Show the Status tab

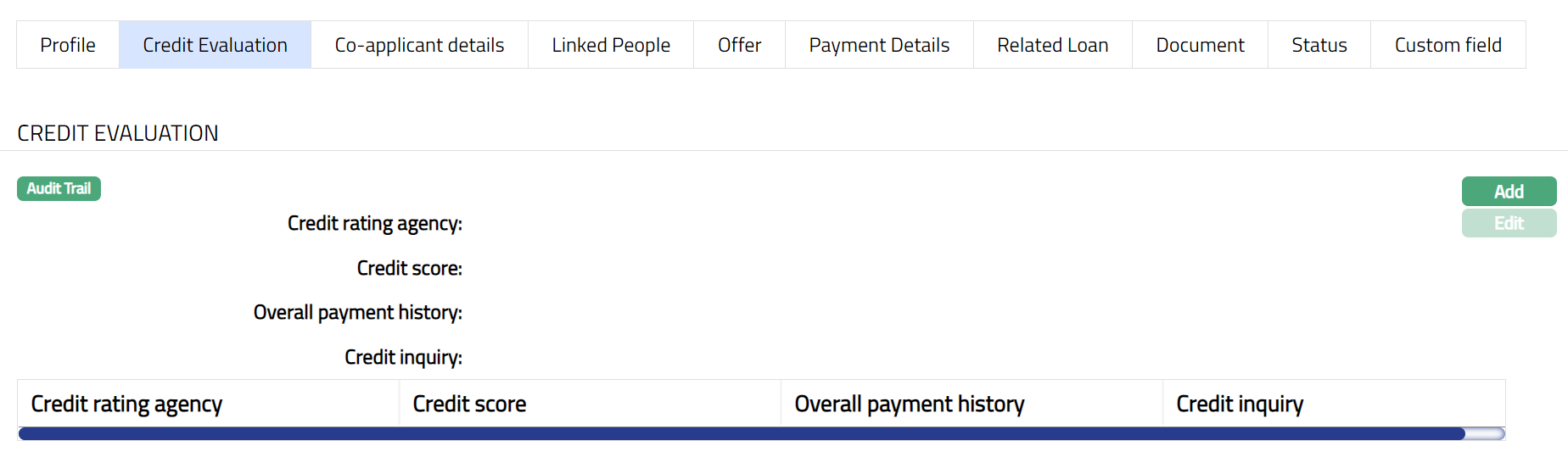pos(1319,45)
